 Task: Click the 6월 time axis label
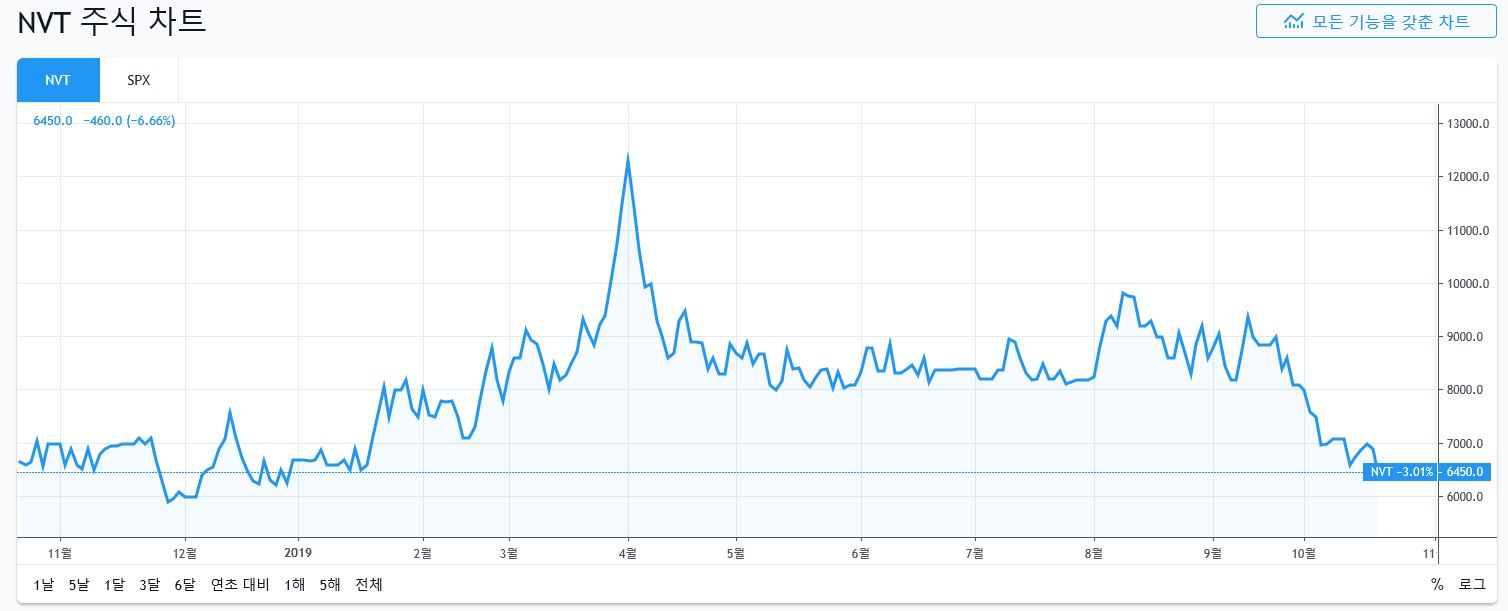860,552
